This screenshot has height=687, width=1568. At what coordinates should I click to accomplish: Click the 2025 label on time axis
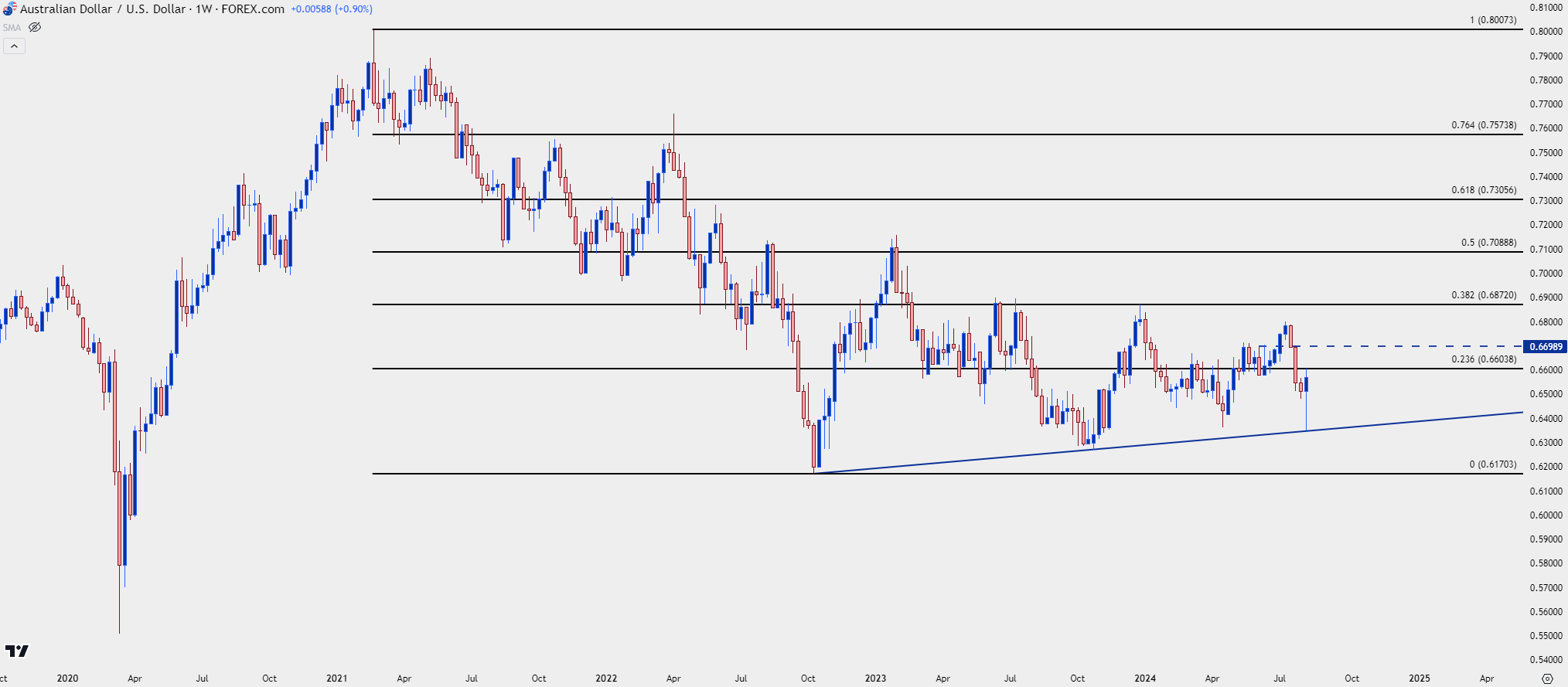tap(1420, 678)
